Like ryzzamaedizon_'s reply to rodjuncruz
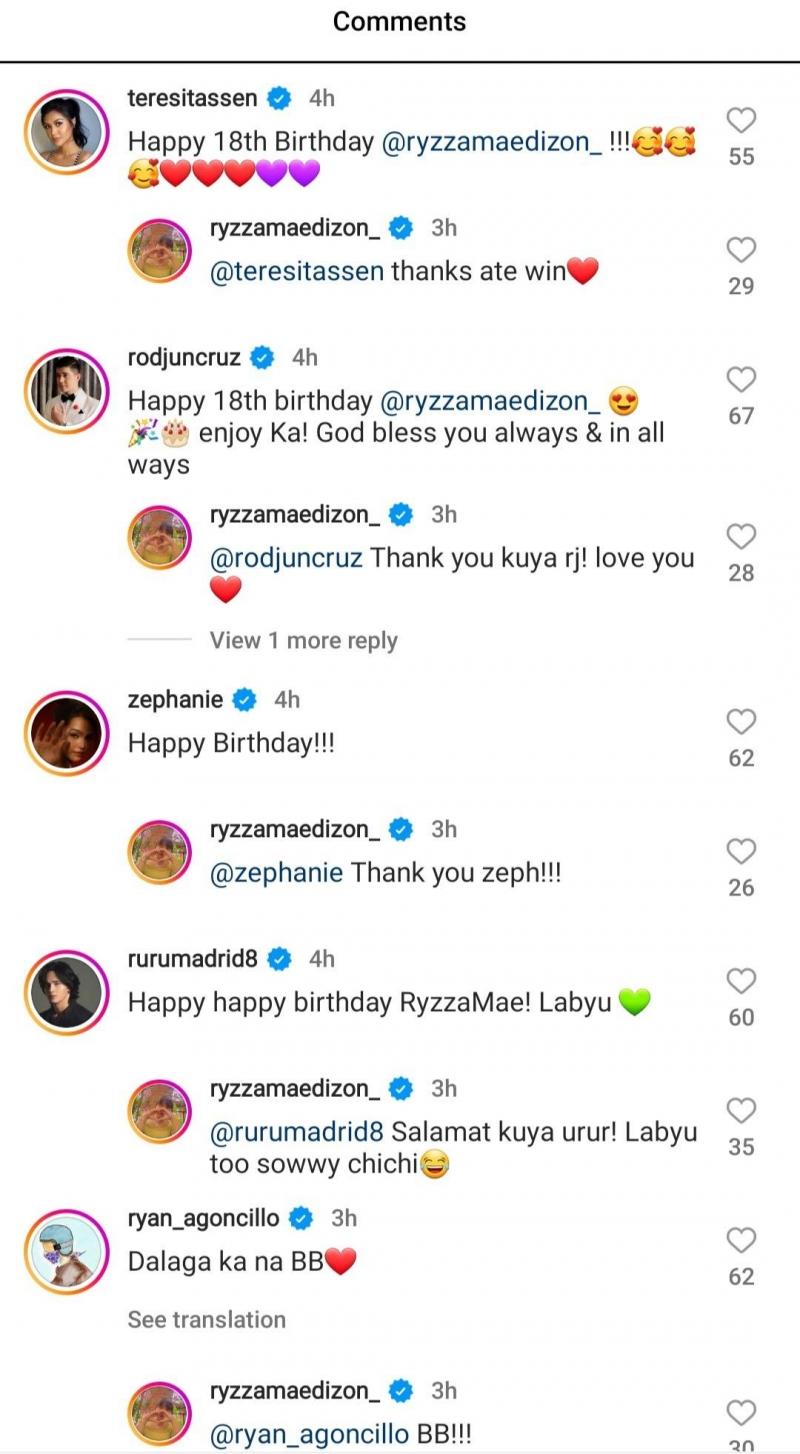 [741, 537]
